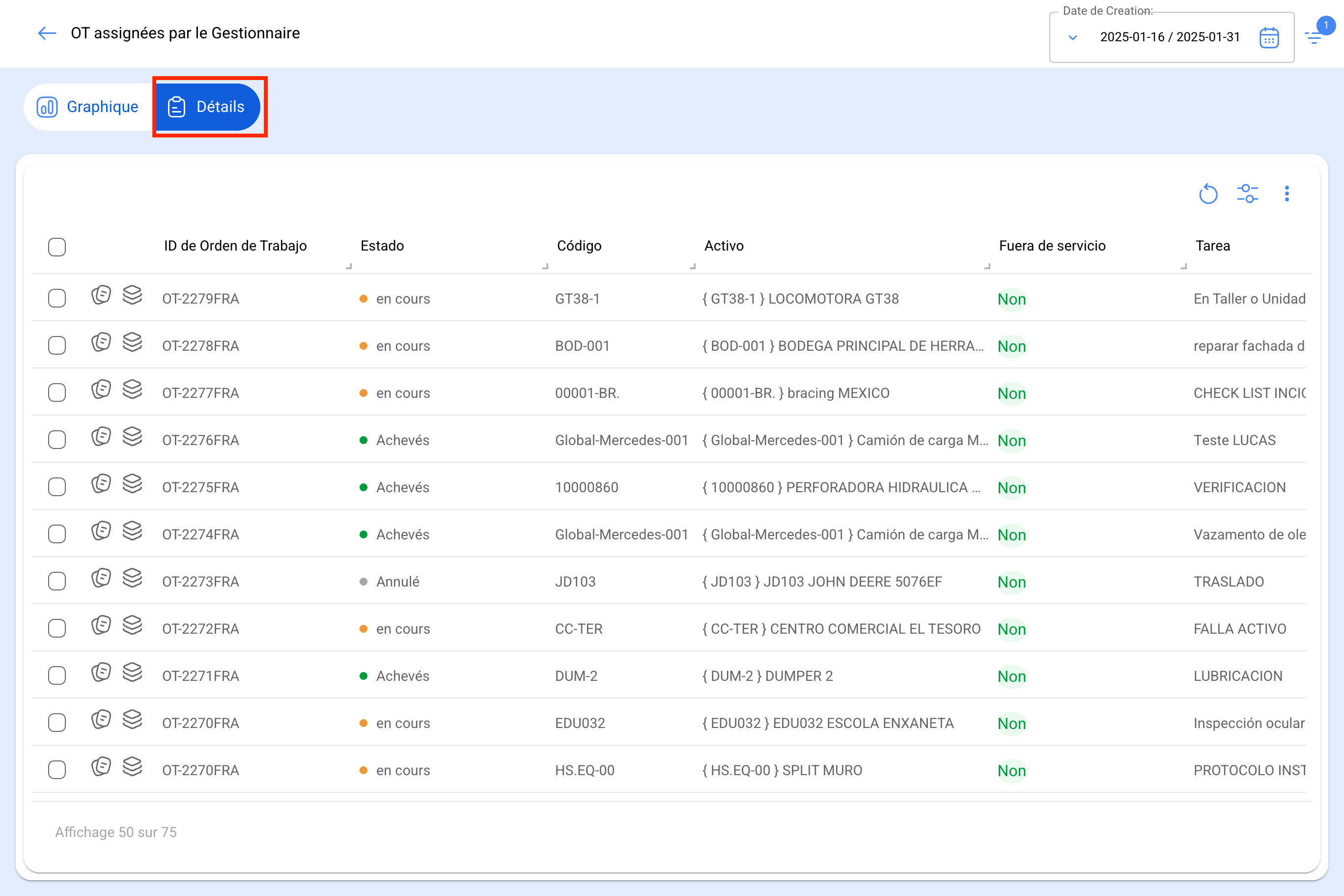Open notes icon for the HS.EQ-00 row
The image size is (1344, 896).
pos(101,766)
